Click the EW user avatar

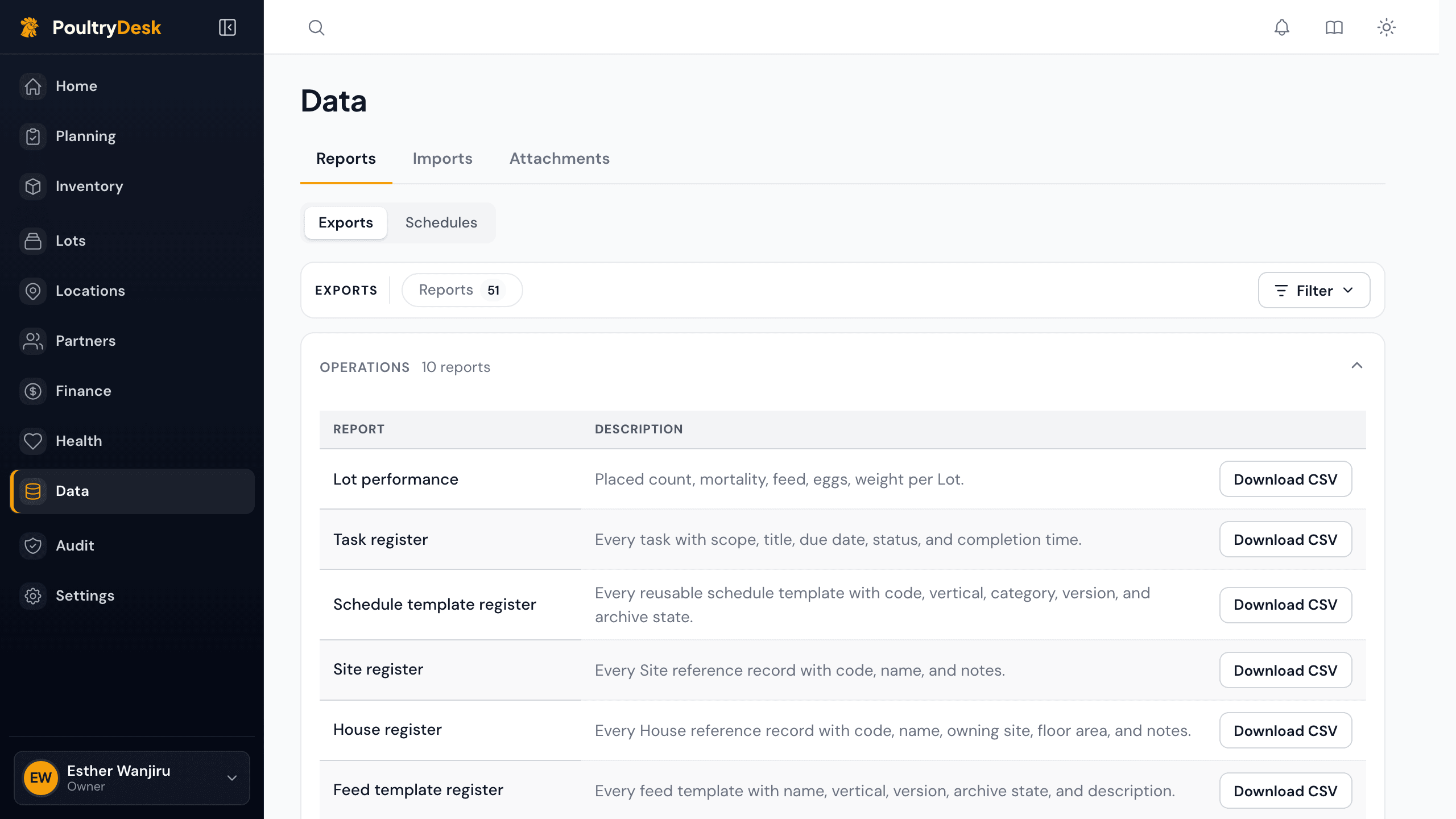click(41, 778)
